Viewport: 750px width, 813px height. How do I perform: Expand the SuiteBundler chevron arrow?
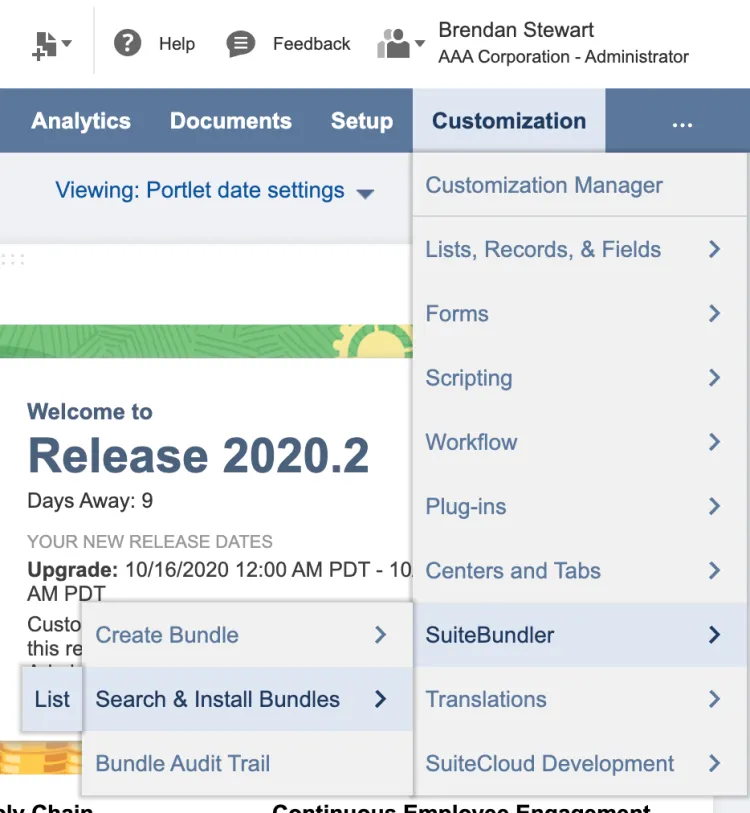pyautogui.click(x=714, y=635)
